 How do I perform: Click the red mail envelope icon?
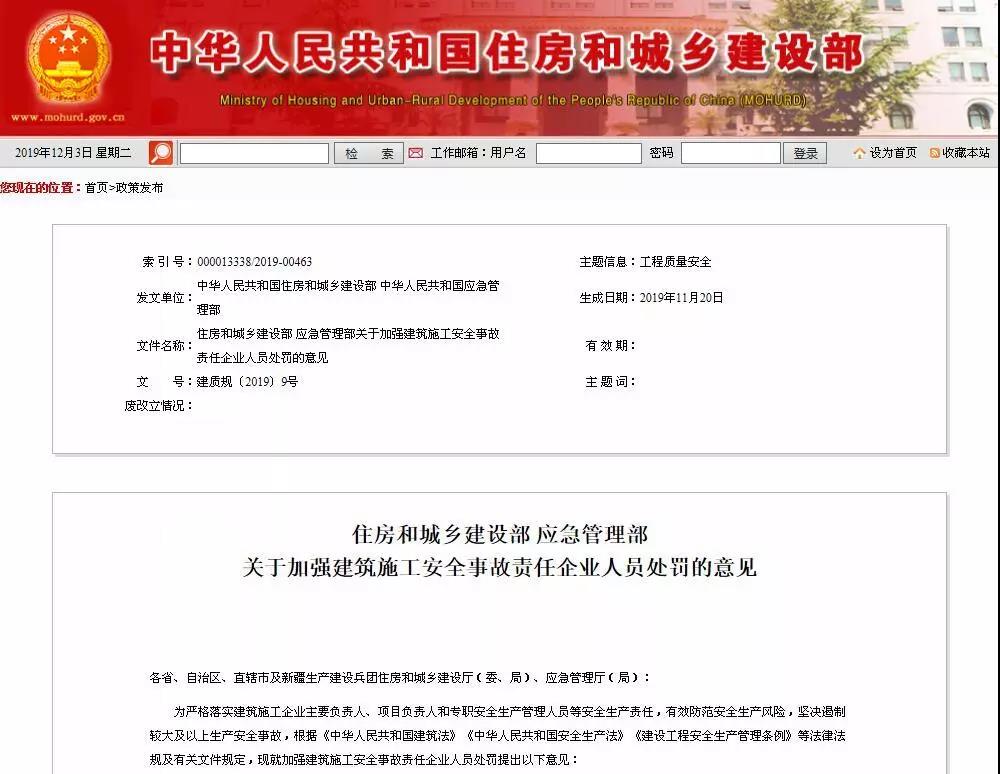pos(416,153)
